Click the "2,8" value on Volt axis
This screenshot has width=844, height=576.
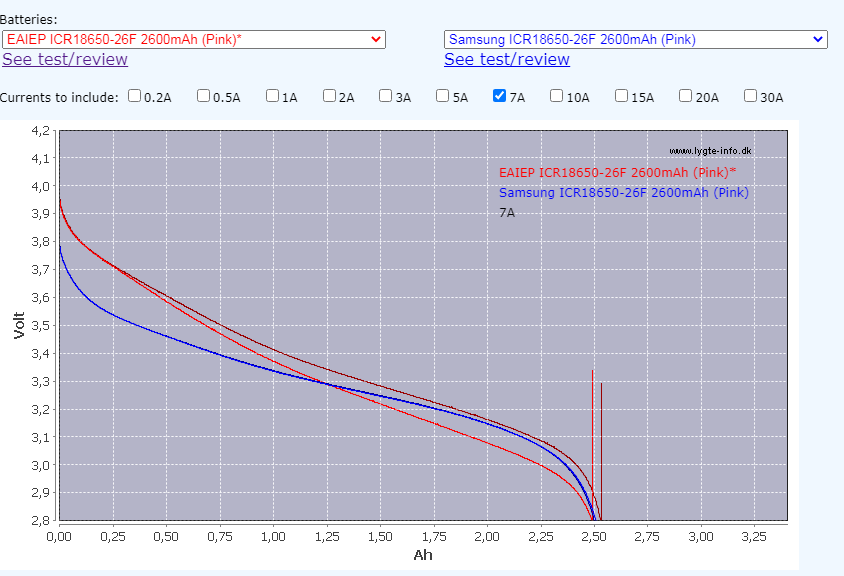click(x=41, y=521)
